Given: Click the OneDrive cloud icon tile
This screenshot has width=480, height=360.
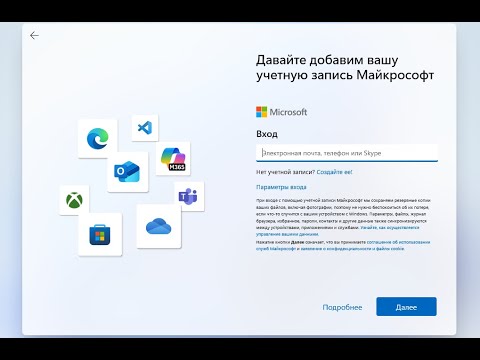Looking at the screenshot, I should [159, 226].
